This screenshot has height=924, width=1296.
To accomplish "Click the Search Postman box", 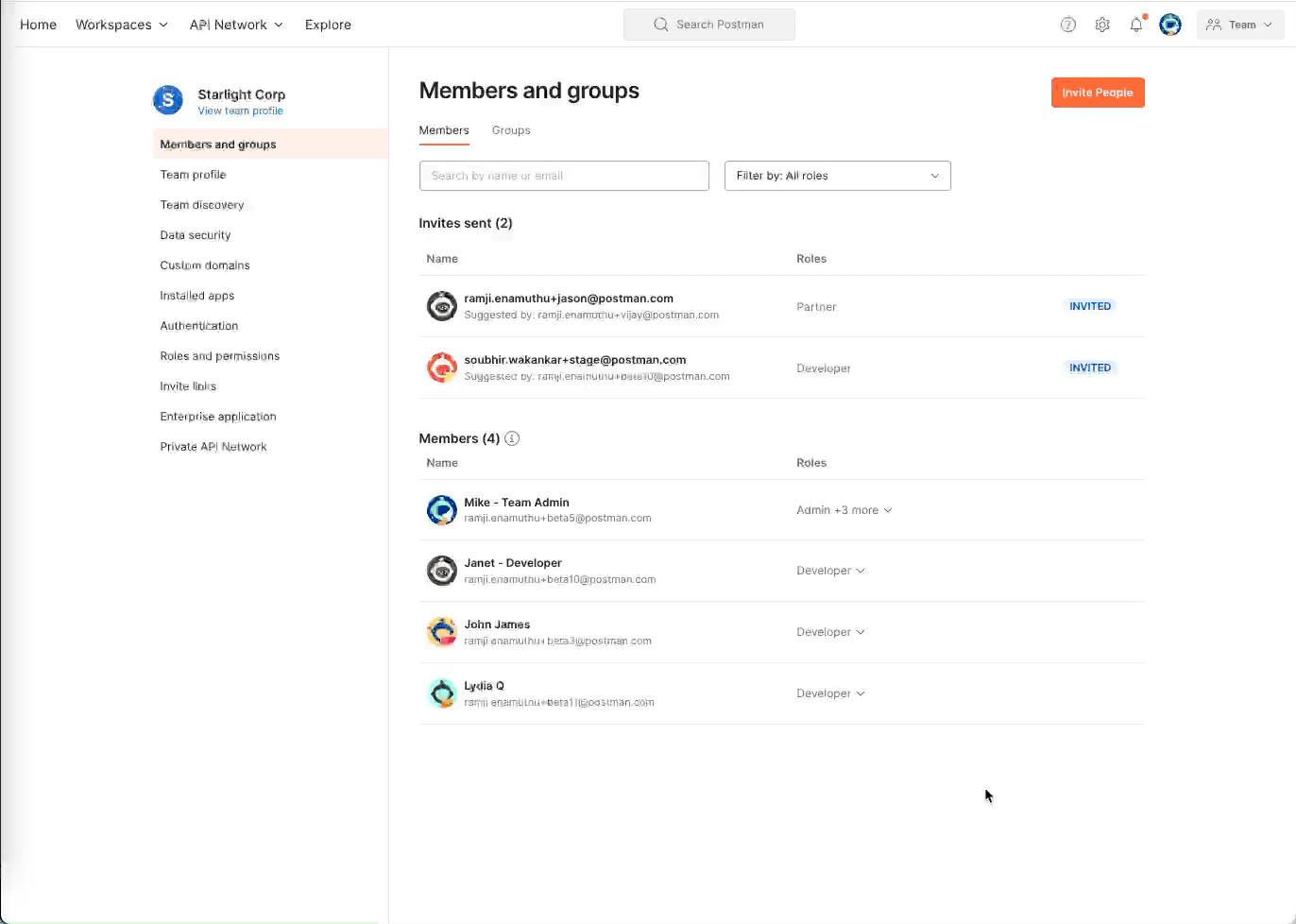I will click(709, 25).
